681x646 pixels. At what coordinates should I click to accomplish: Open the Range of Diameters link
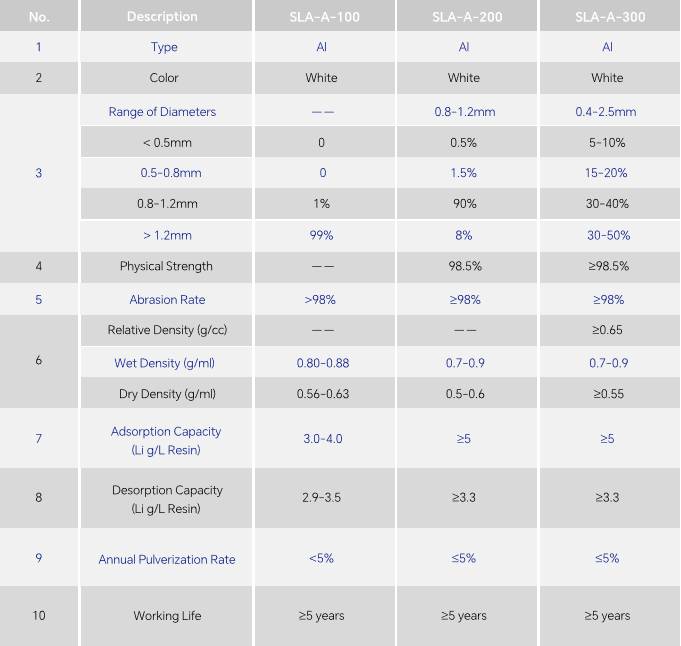tap(162, 112)
